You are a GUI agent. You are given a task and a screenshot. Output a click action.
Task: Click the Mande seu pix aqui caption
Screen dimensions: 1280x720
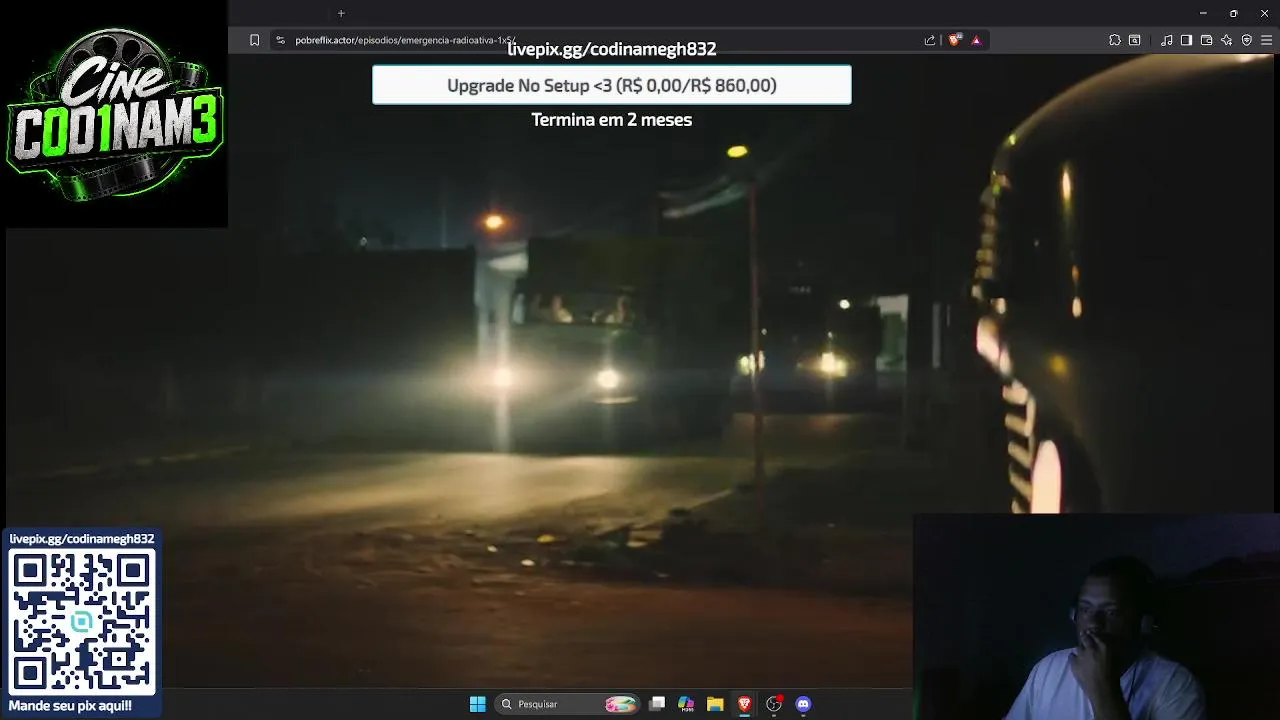tap(70, 706)
